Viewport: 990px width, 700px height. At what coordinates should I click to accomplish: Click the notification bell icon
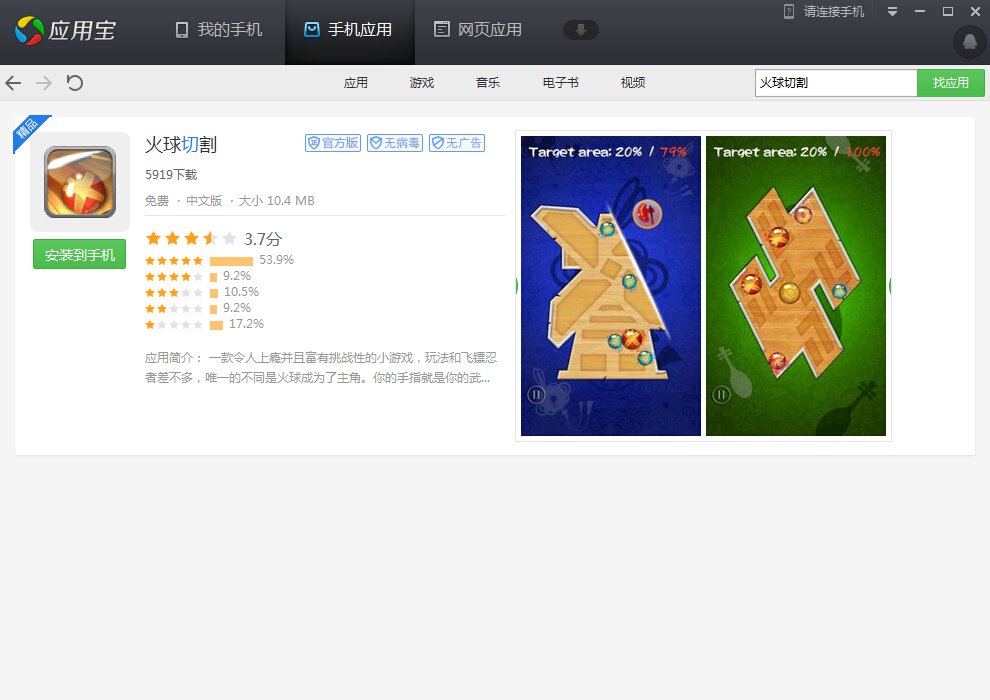(x=969, y=41)
